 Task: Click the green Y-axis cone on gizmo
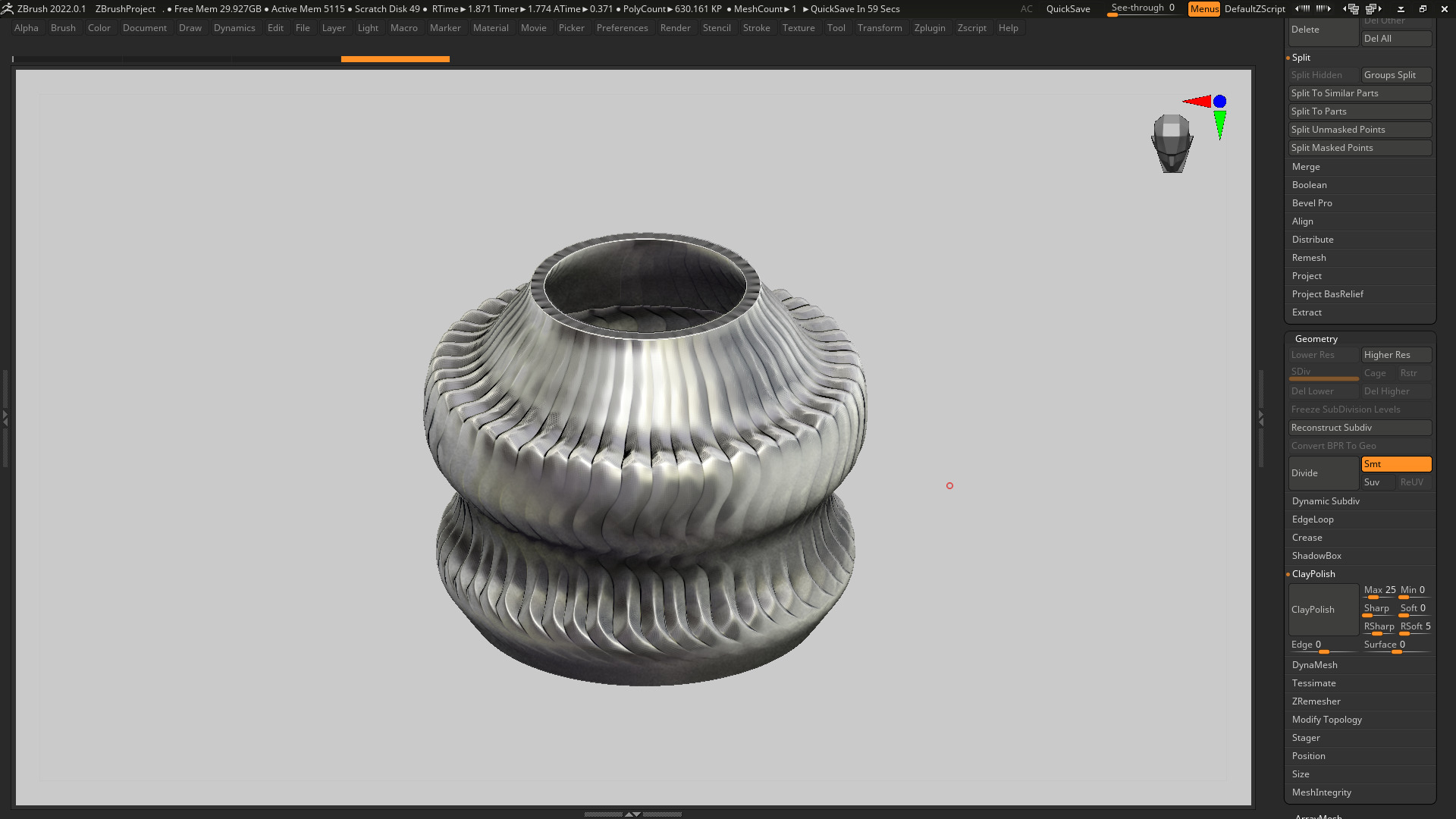(1219, 125)
